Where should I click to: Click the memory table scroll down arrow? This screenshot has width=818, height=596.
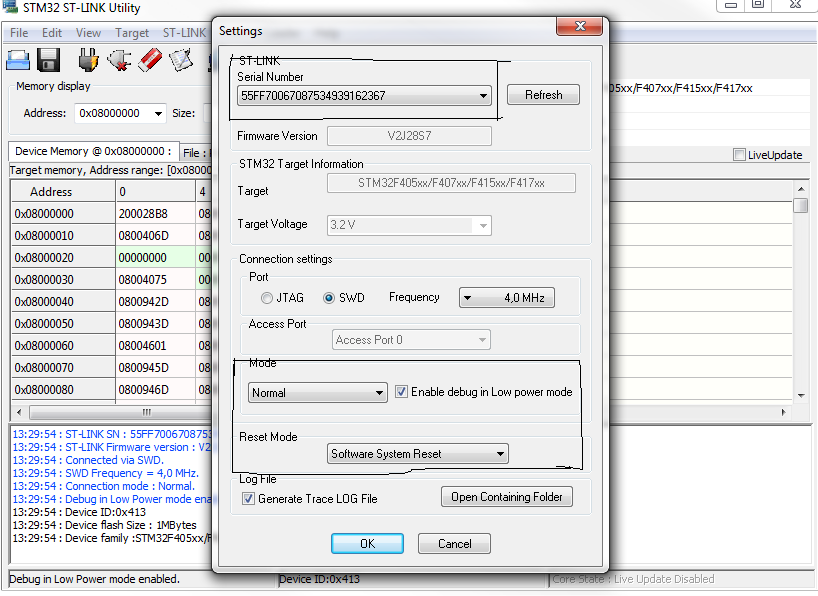pyautogui.click(x=801, y=396)
